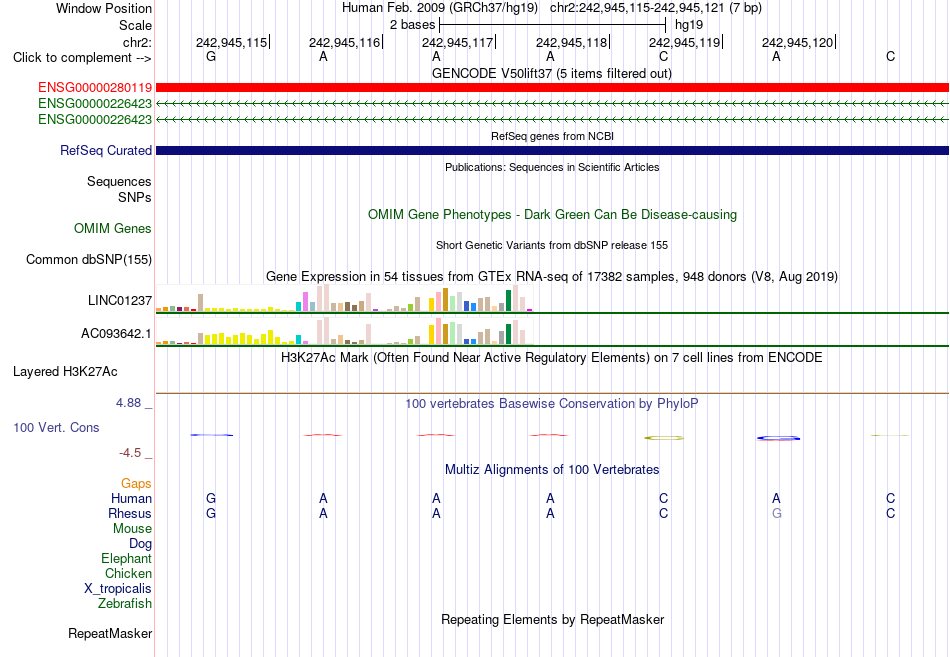The image size is (950, 657).
Task: Open GTEx Gene Expression track title
Action: pyautogui.click(x=552, y=277)
